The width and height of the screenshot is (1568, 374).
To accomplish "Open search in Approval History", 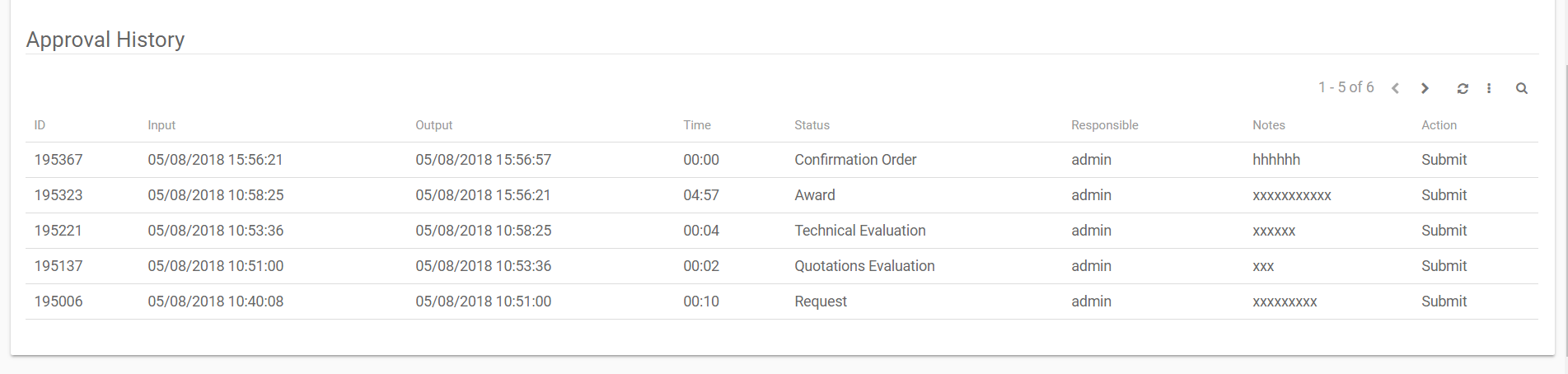I will pos(1522,88).
